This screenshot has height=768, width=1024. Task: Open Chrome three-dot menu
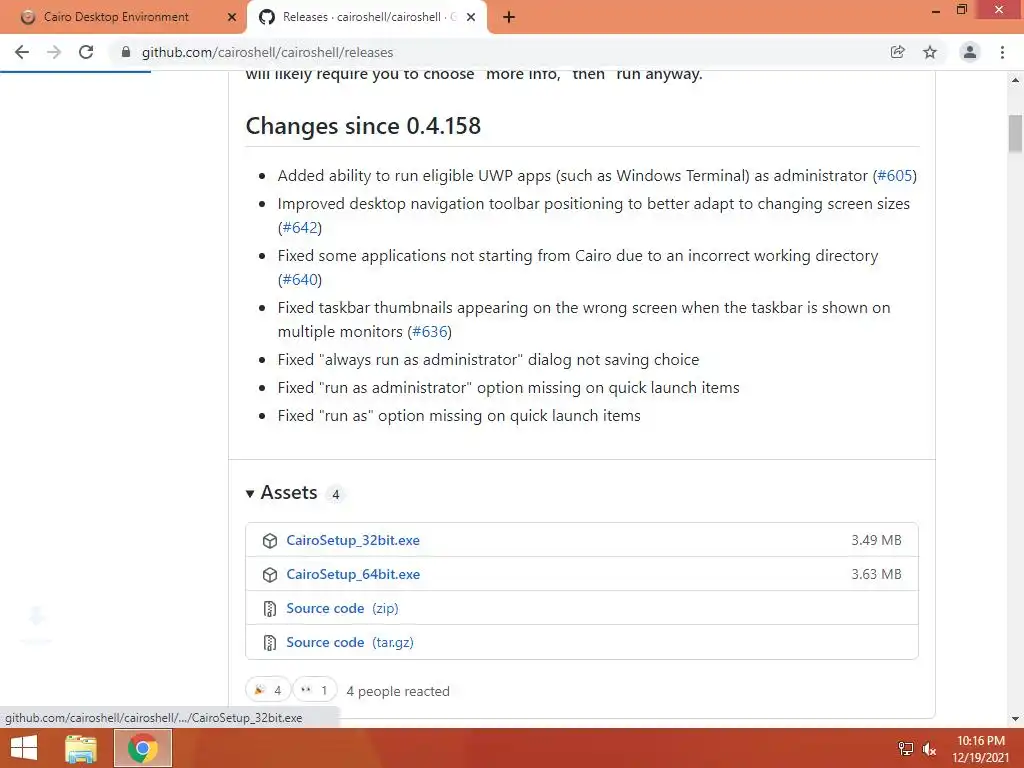[x=1002, y=52]
